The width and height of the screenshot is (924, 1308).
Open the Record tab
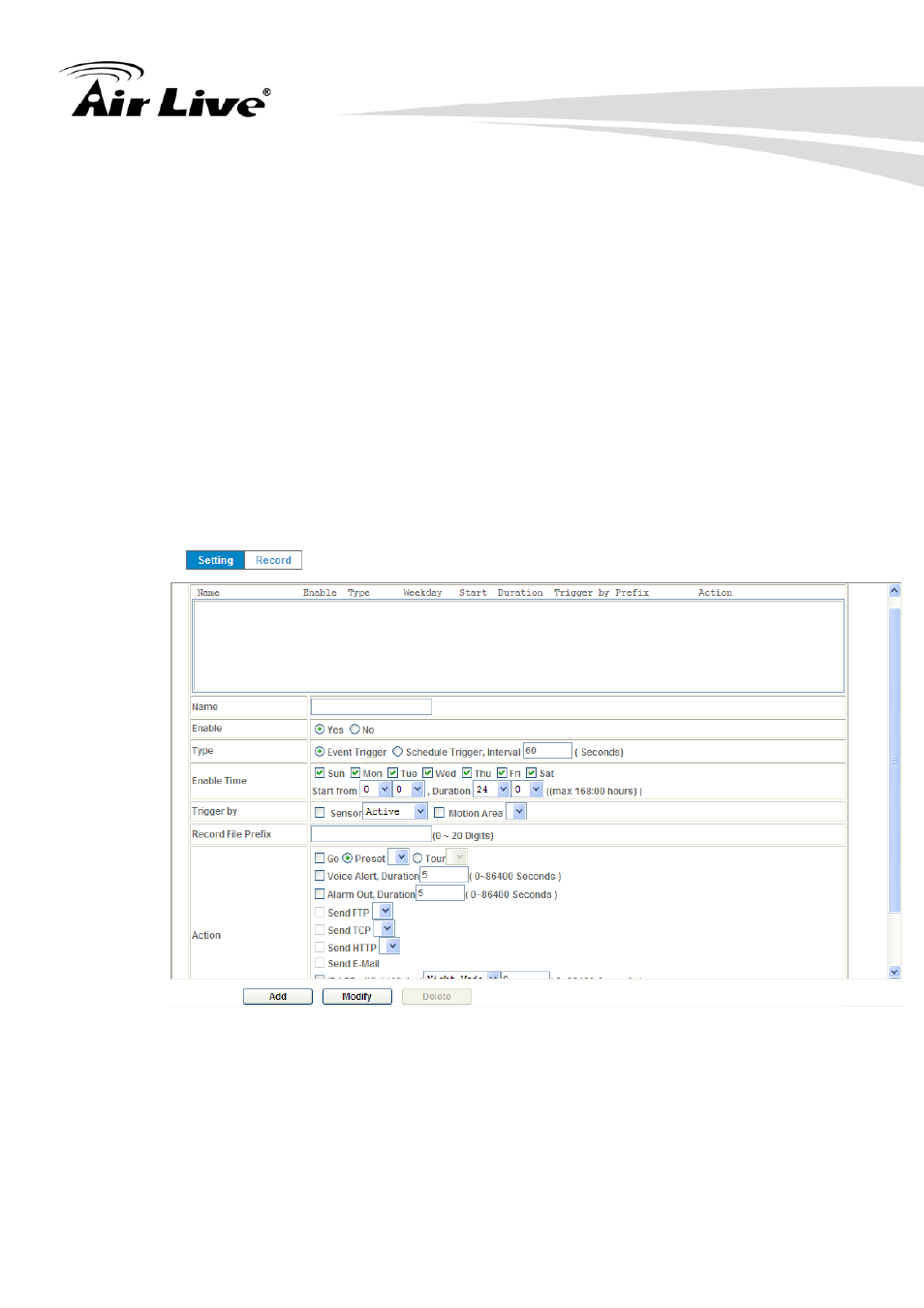[x=273, y=560]
